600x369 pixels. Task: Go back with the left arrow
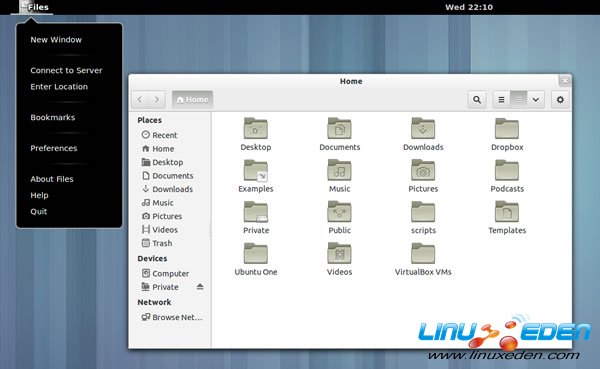click(x=140, y=100)
